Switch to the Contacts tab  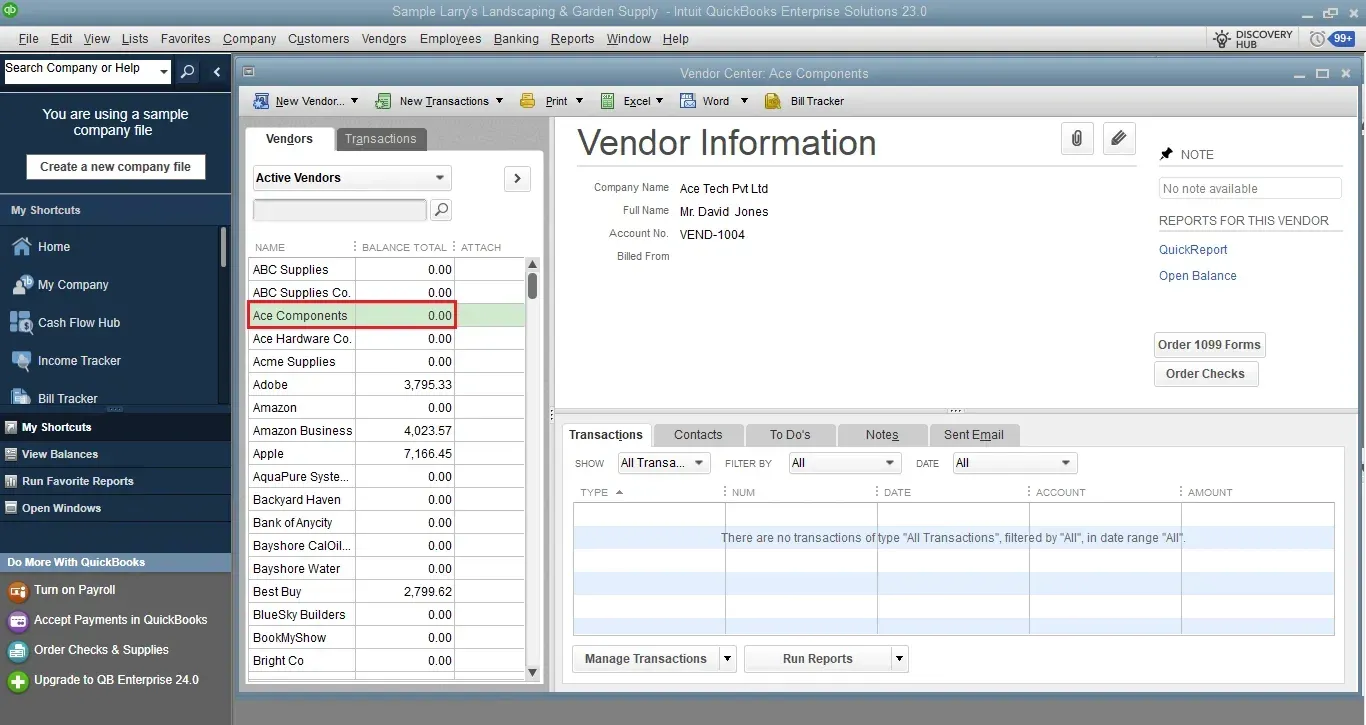pyautogui.click(x=698, y=435)
